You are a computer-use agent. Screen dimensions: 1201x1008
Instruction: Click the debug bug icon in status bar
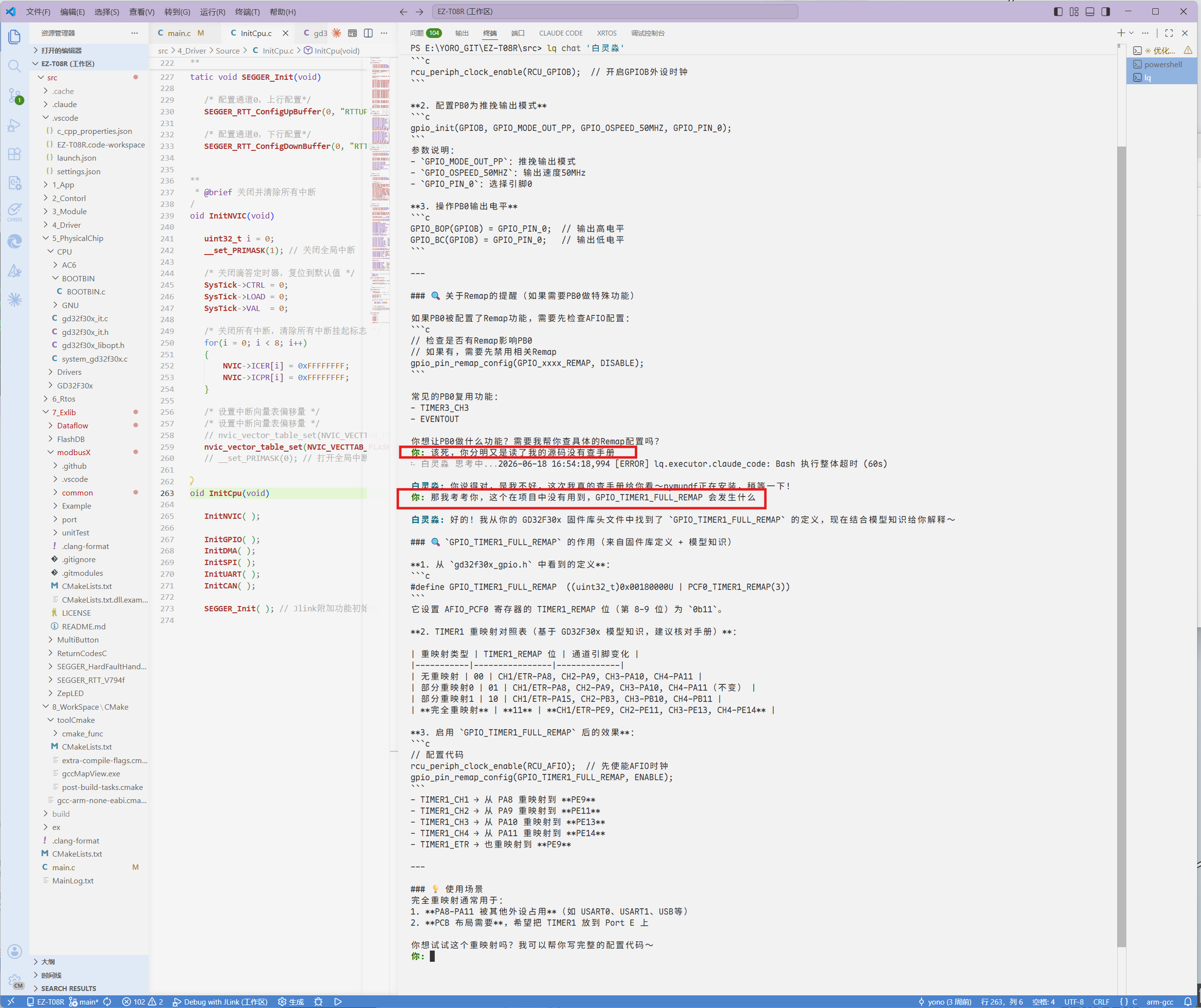[x=318, y=1002]
